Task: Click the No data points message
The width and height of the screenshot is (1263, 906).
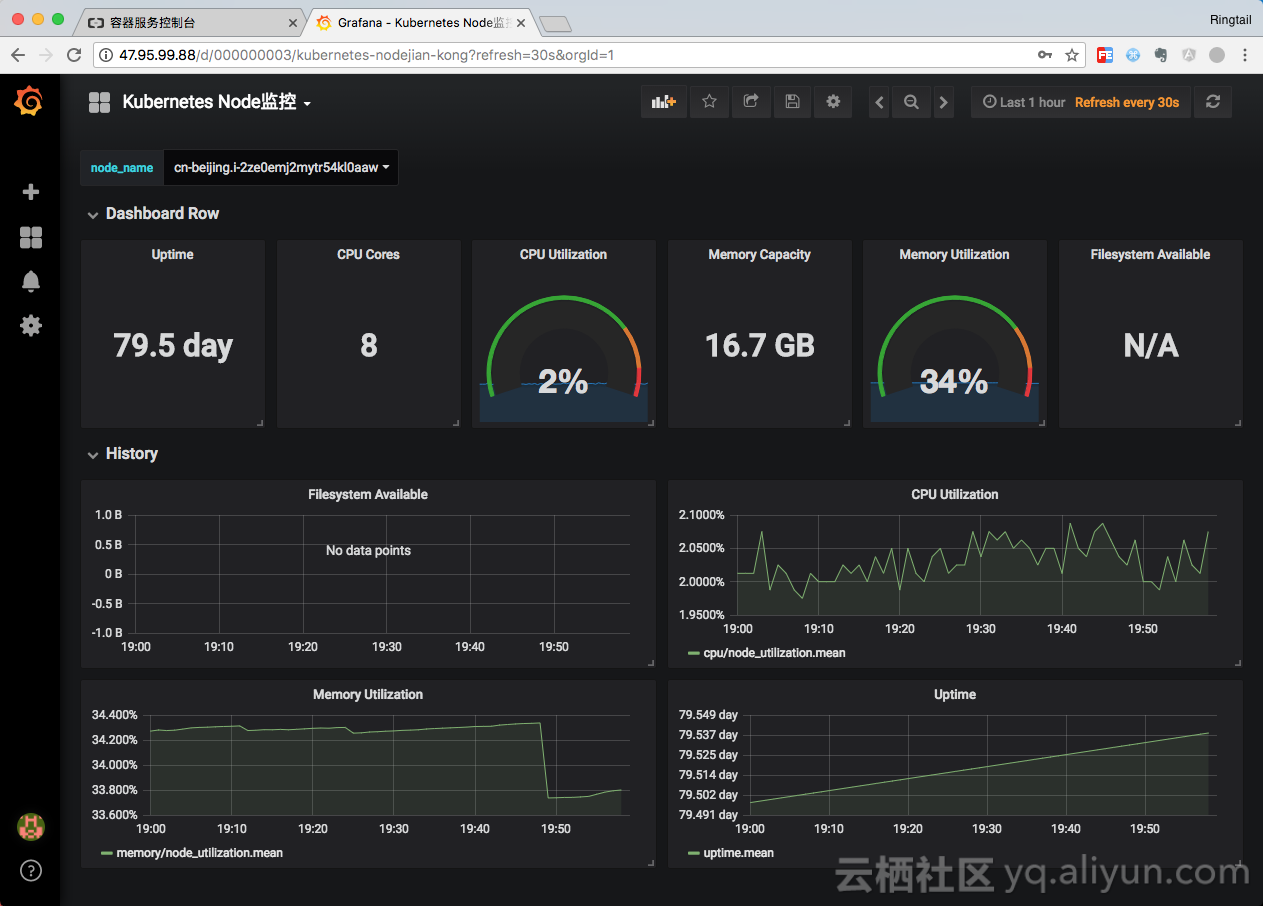Action: click(x=368, y=551)
